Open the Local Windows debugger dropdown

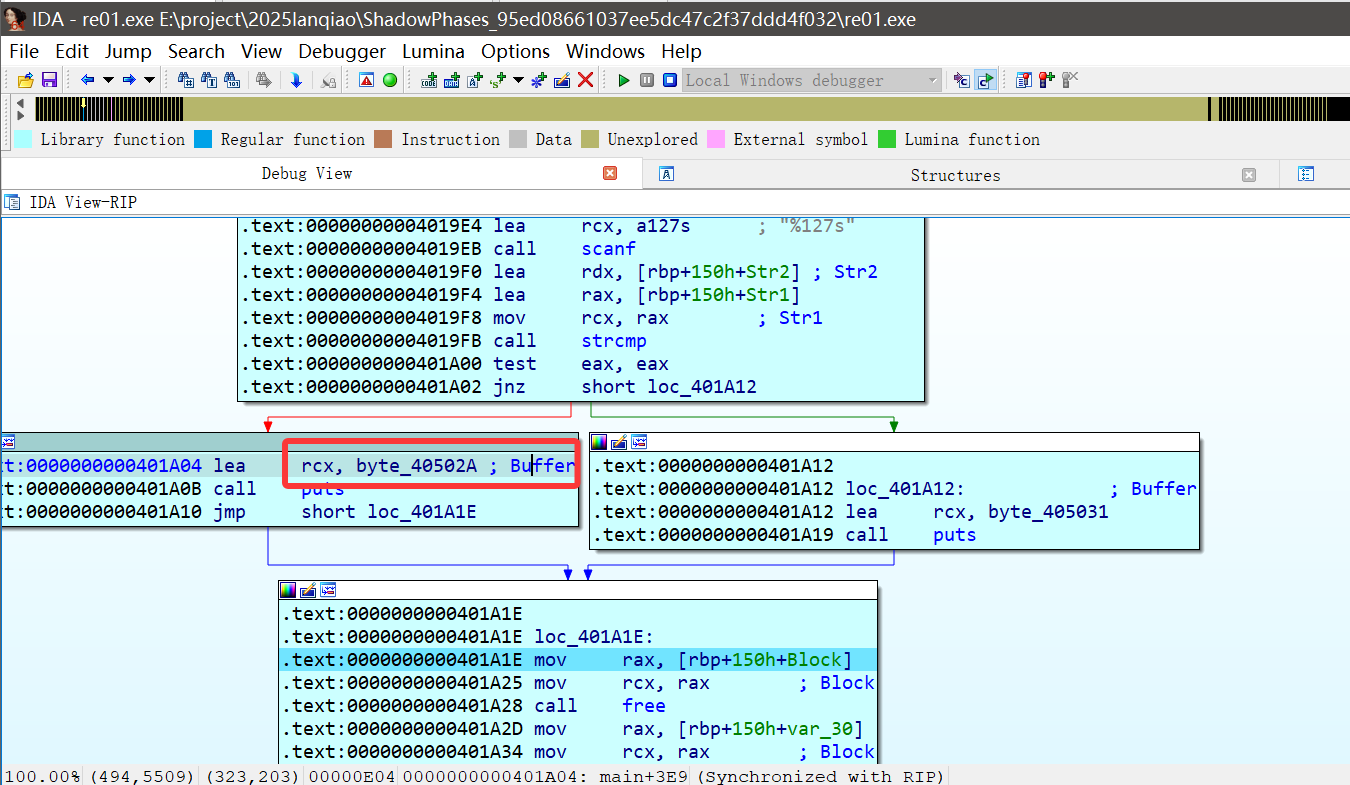click(x=932, y=80)
